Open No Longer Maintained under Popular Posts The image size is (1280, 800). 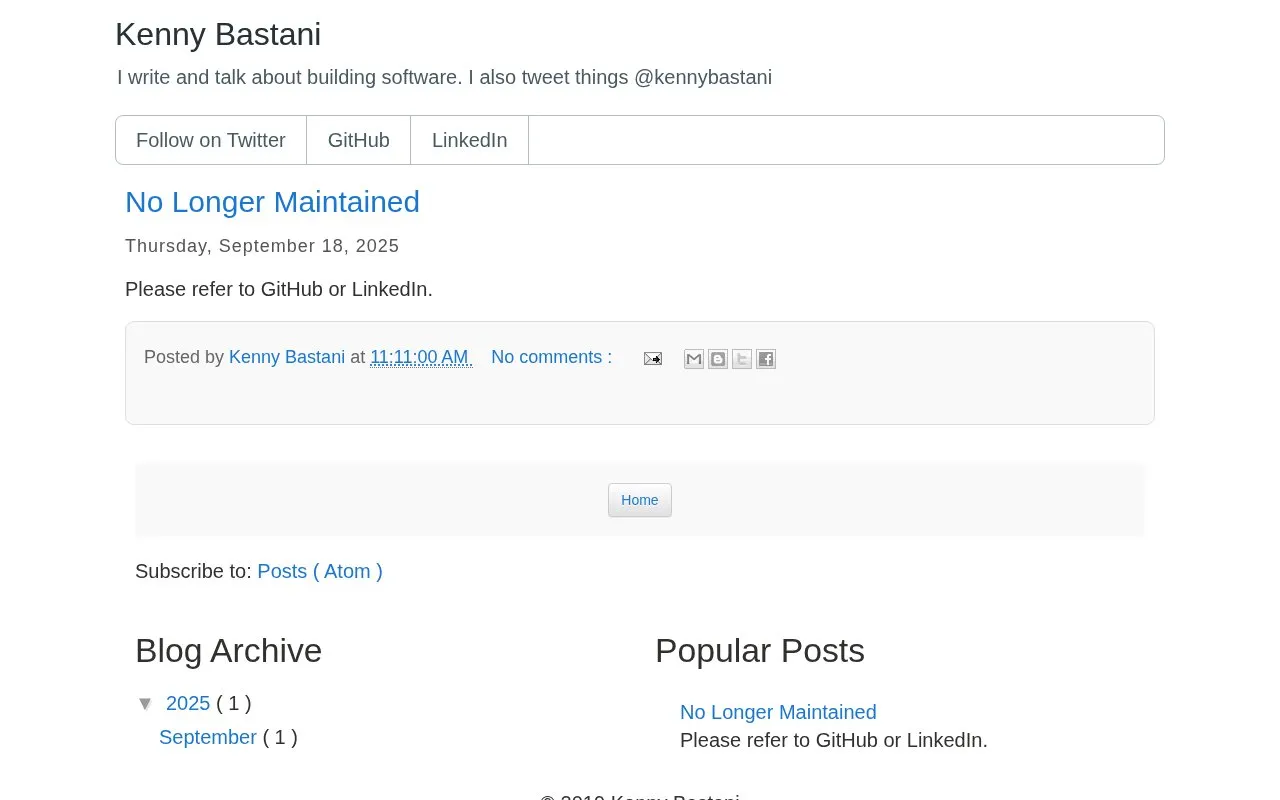coord(778,712)
